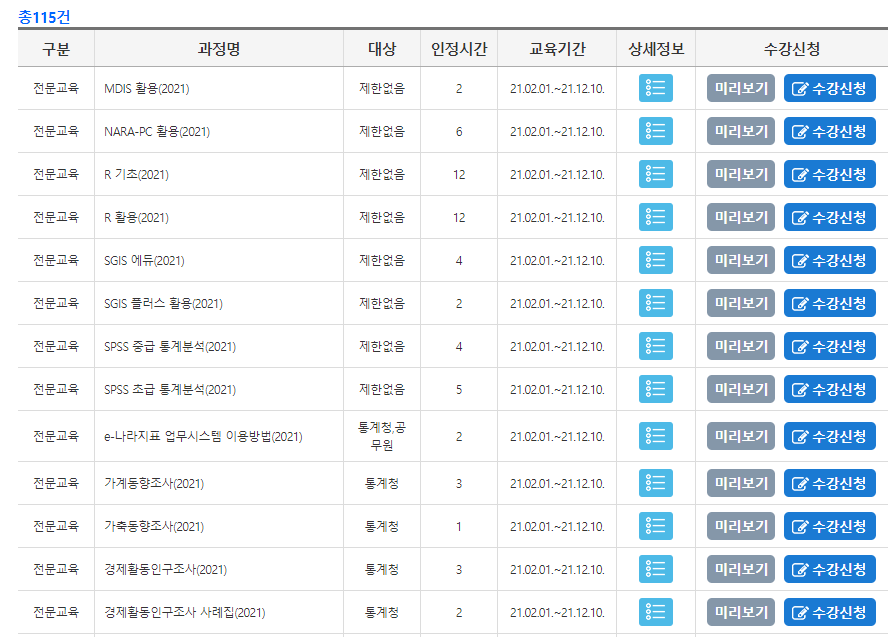Apply for NARA-PC 활용(2021) via 수강신청
This screenshot has width=892, height=637.
click(829, 131)
